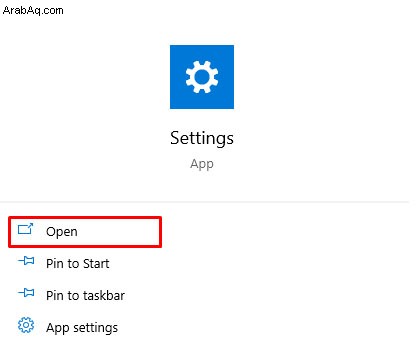Click the white cog glyph inside the tile
Viewport: 417px width, 362px height.
tap(202, 77)
